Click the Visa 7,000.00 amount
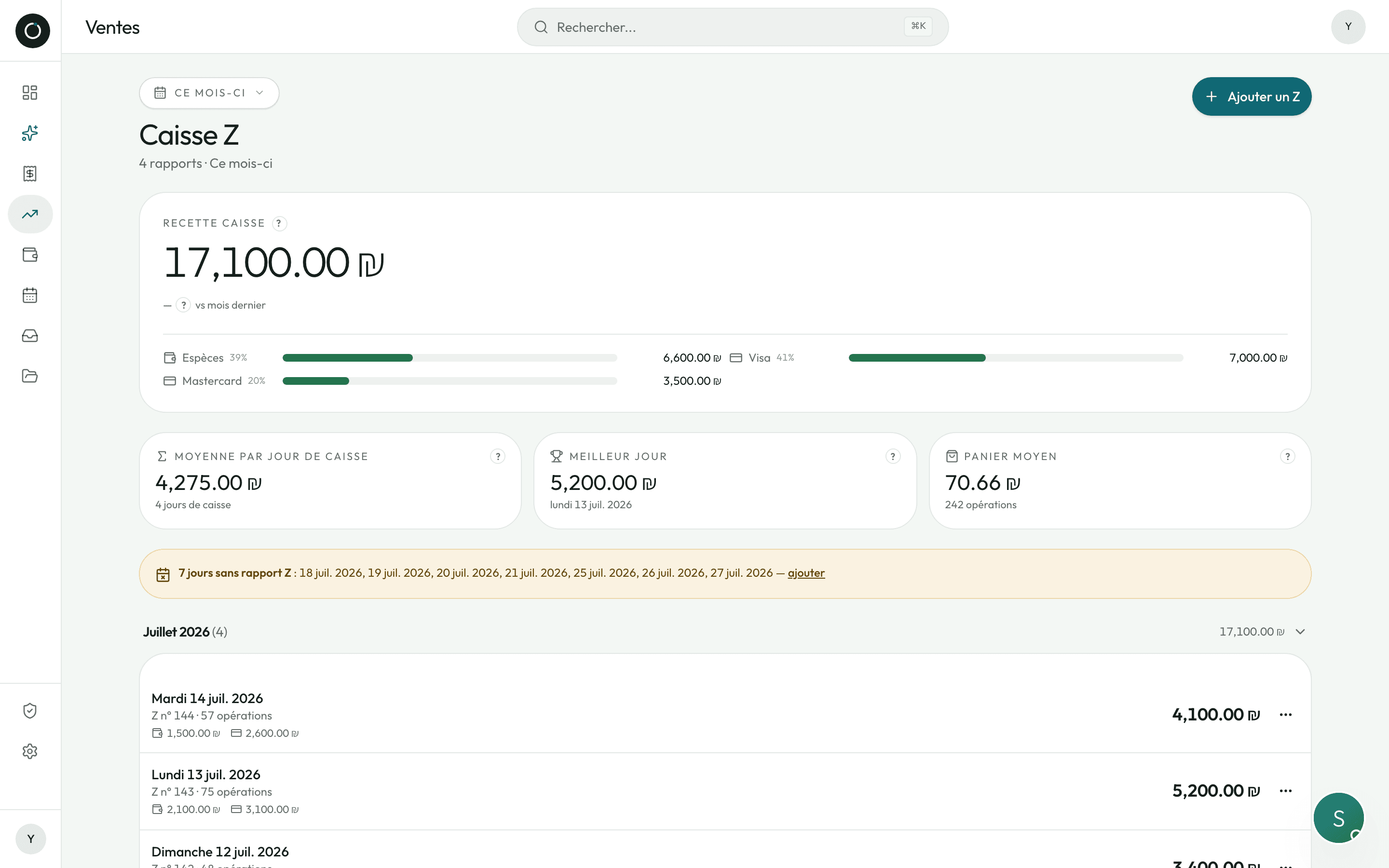The width and height of the screenshot is (1389, 868). pyautogui.click(x=1258, y=358)
